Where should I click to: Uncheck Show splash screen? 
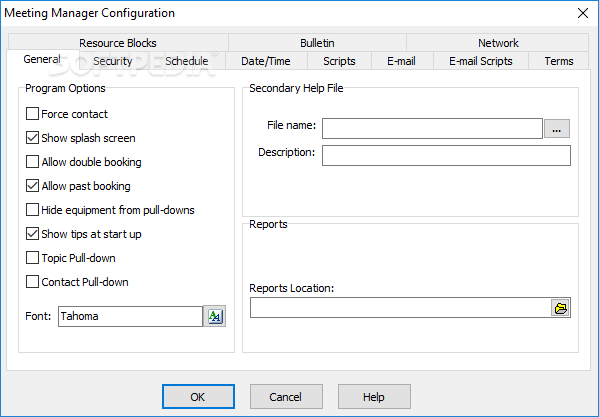tap(32, 138)
